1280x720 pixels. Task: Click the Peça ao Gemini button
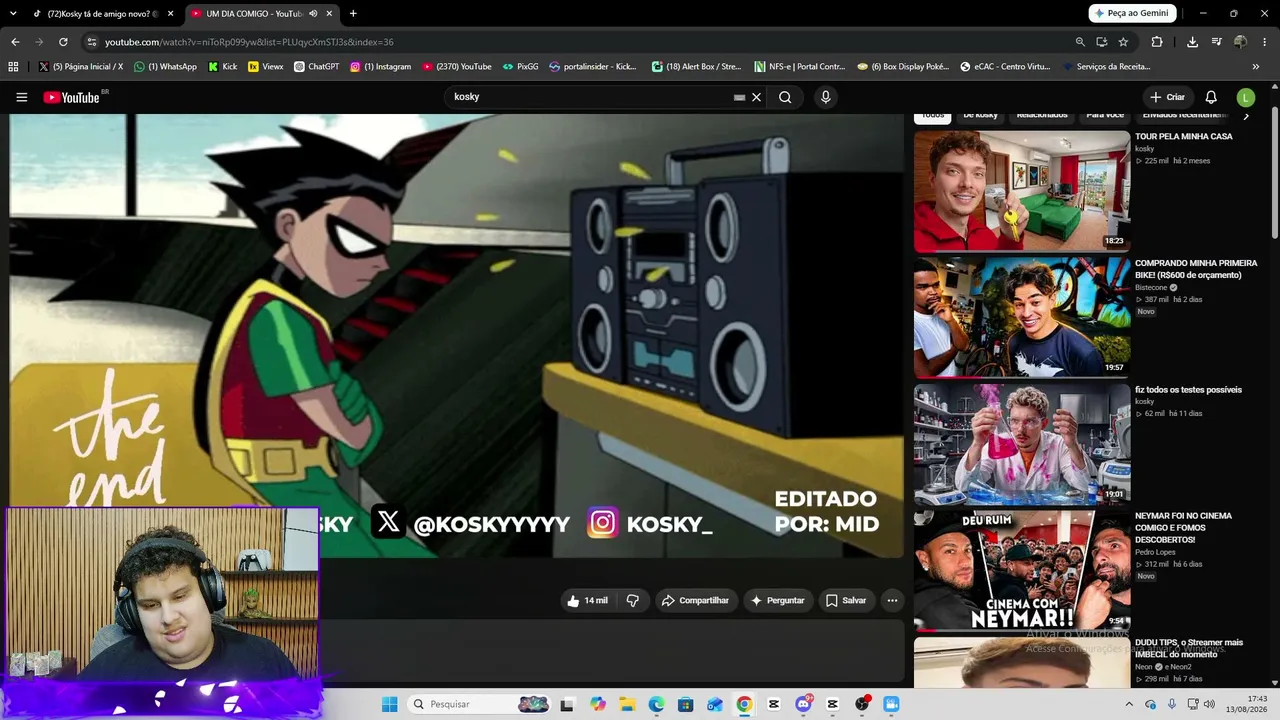pos(1132,13)
